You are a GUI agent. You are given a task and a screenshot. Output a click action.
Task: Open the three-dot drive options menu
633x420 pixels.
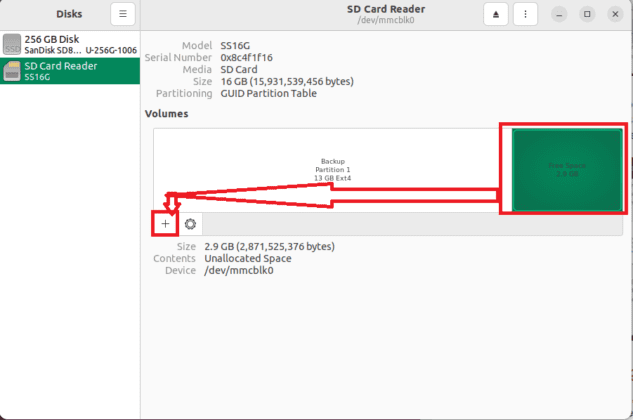point(526,14)
